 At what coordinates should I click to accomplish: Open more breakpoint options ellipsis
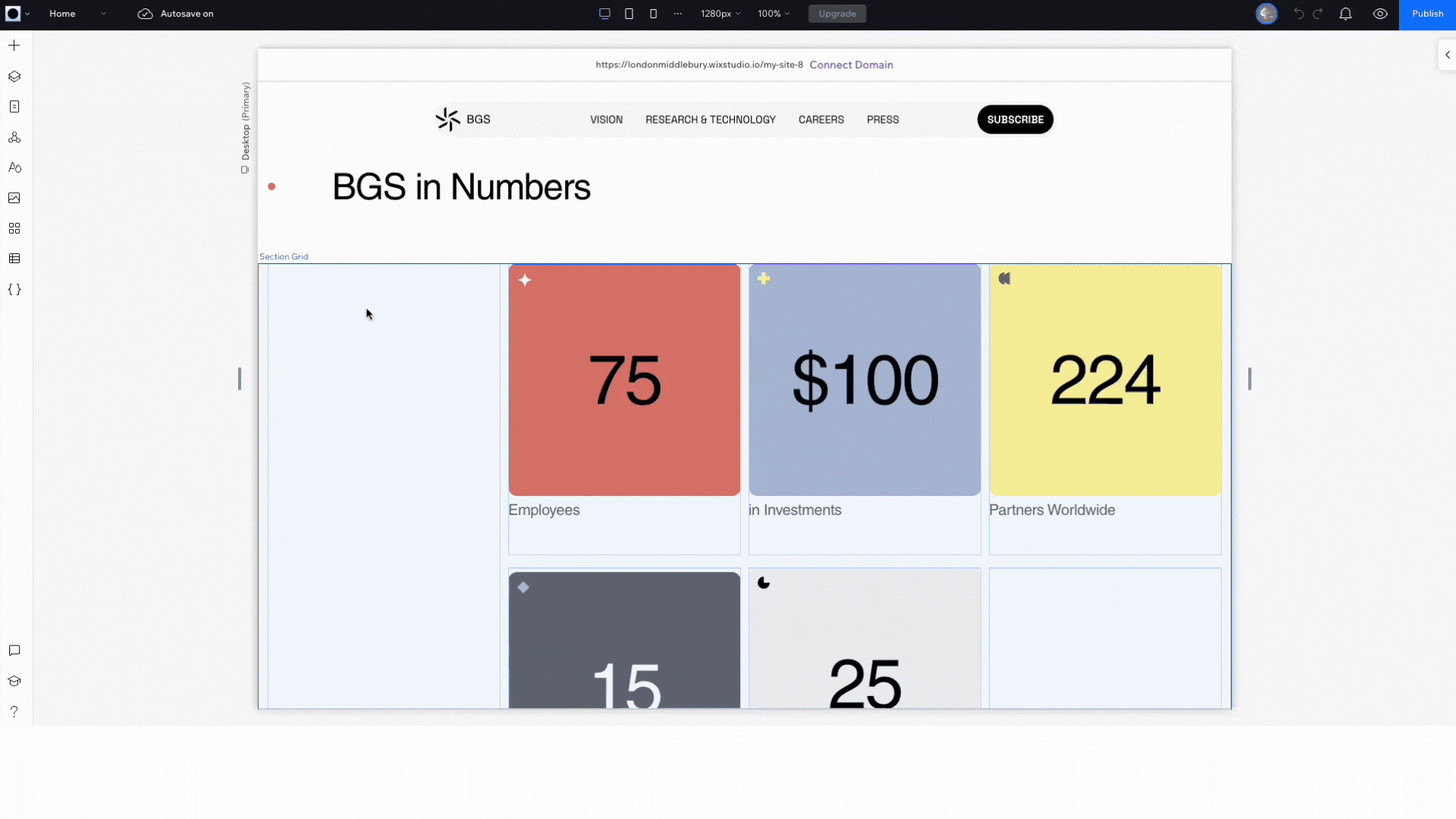point(678,14)
